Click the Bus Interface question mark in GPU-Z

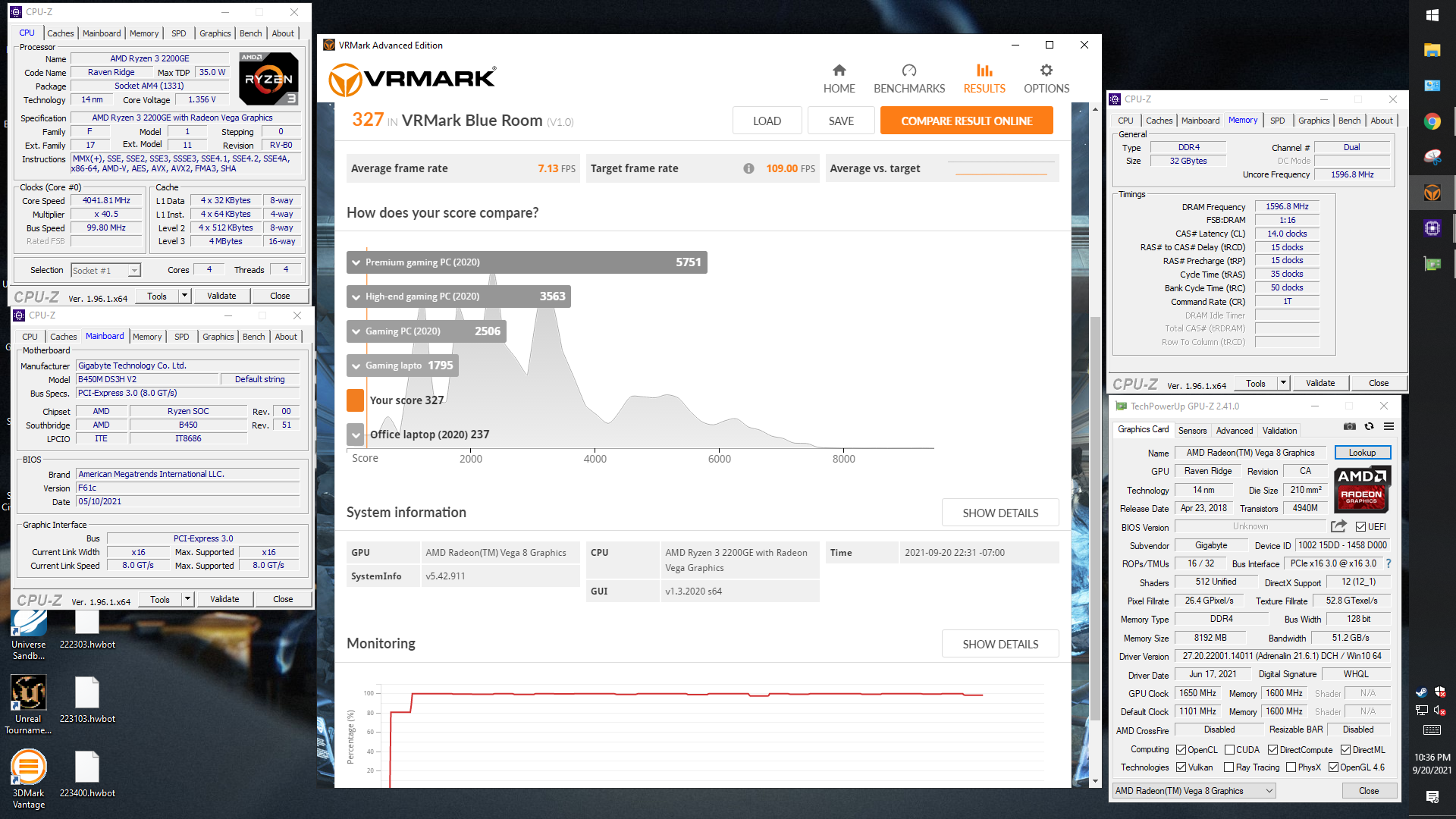click(x=1389, y=563)
